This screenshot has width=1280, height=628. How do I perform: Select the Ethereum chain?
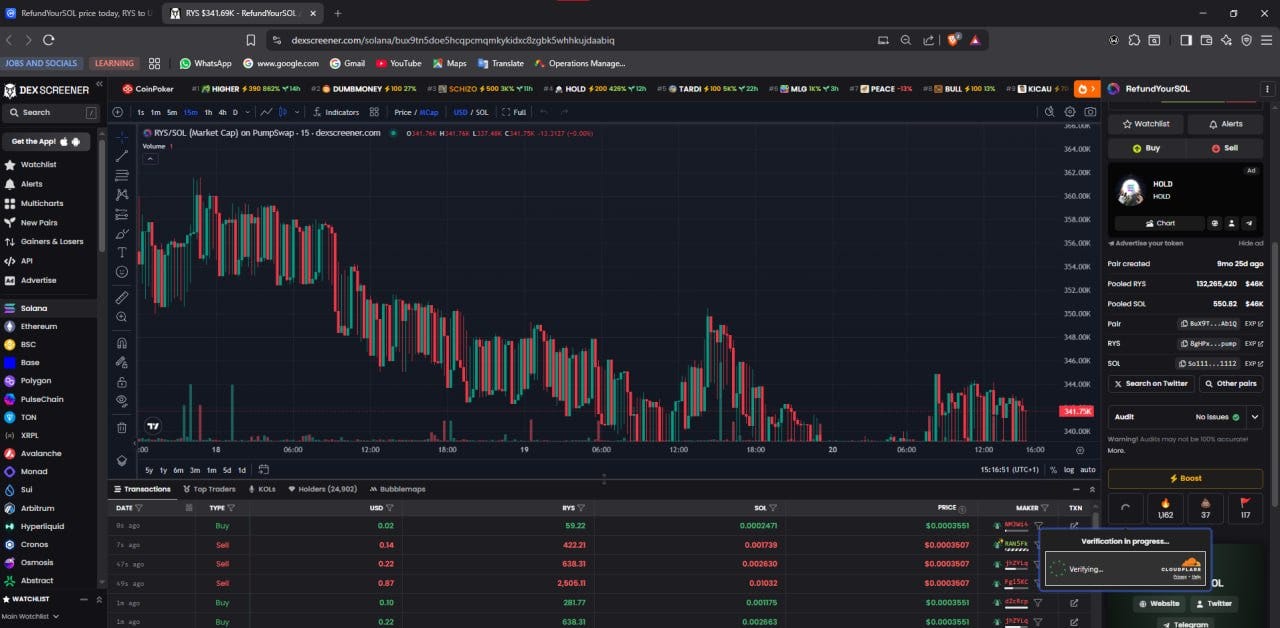click(x=39, y=326)
